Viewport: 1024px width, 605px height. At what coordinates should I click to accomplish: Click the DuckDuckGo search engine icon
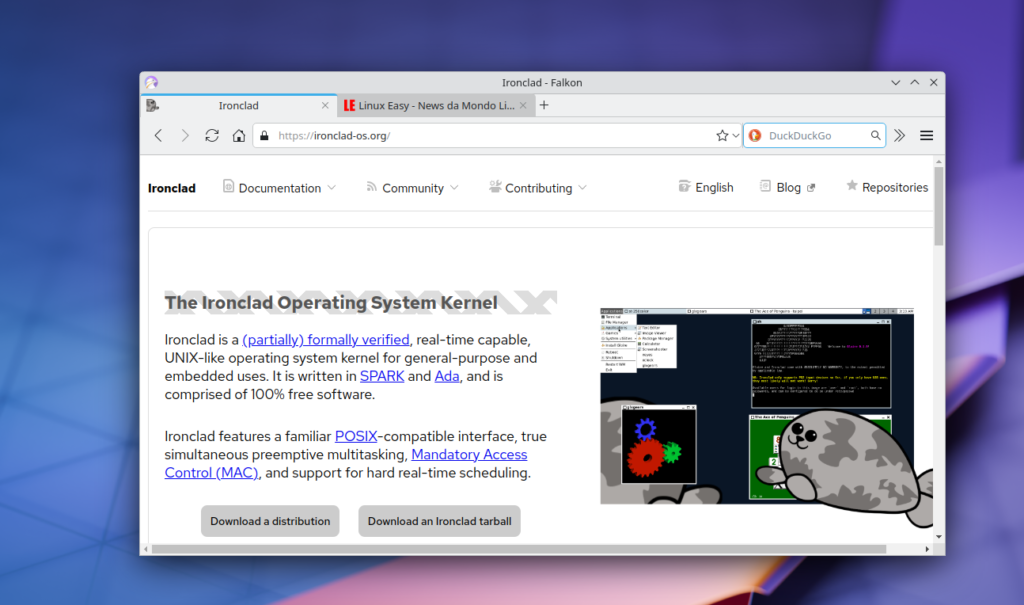point(755,135)
